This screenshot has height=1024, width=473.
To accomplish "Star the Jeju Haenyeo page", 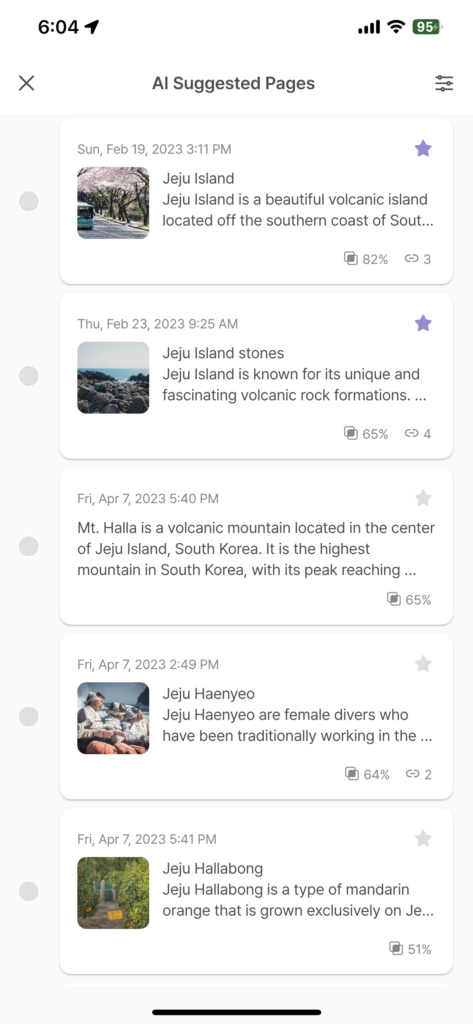I will [x=423, y=664].
